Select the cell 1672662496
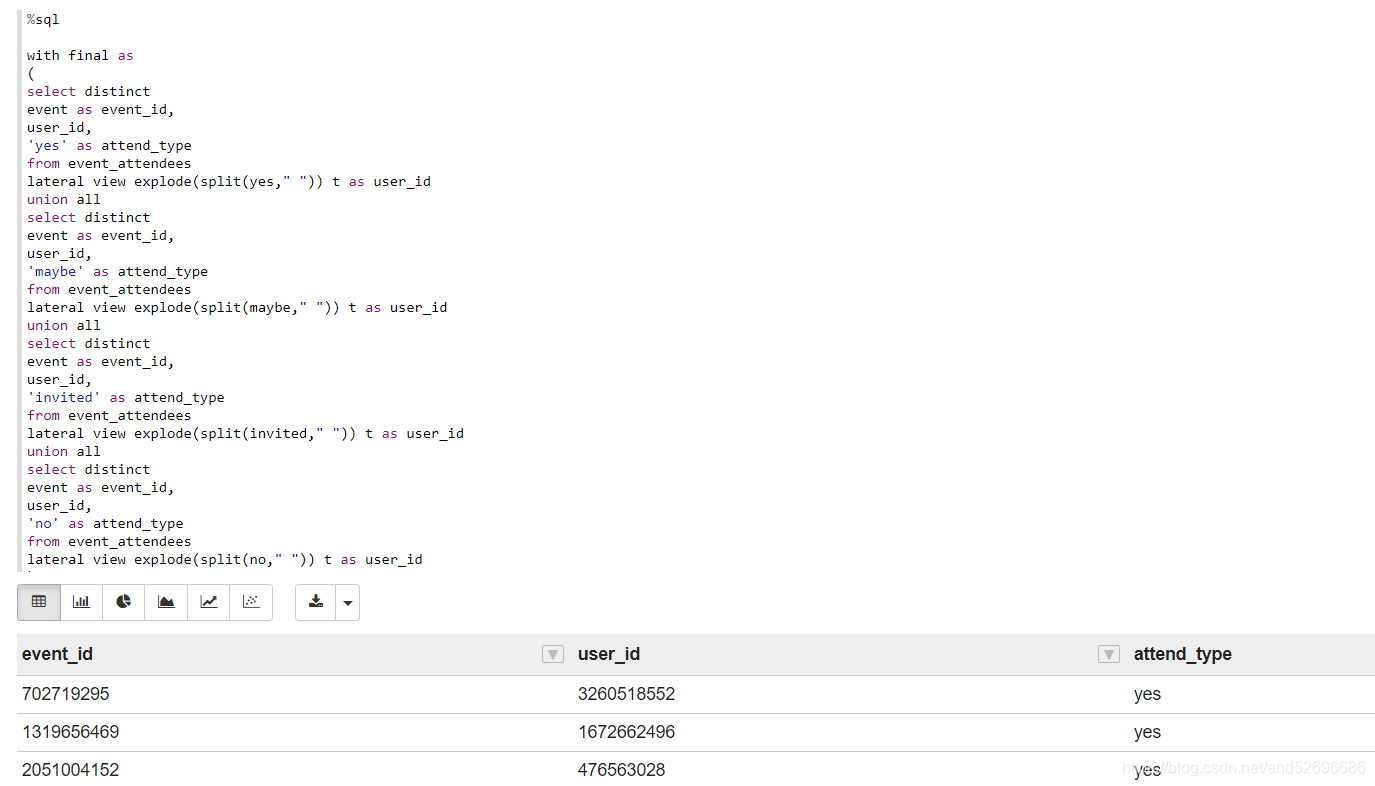The image size is (1375, 786). 626,732
